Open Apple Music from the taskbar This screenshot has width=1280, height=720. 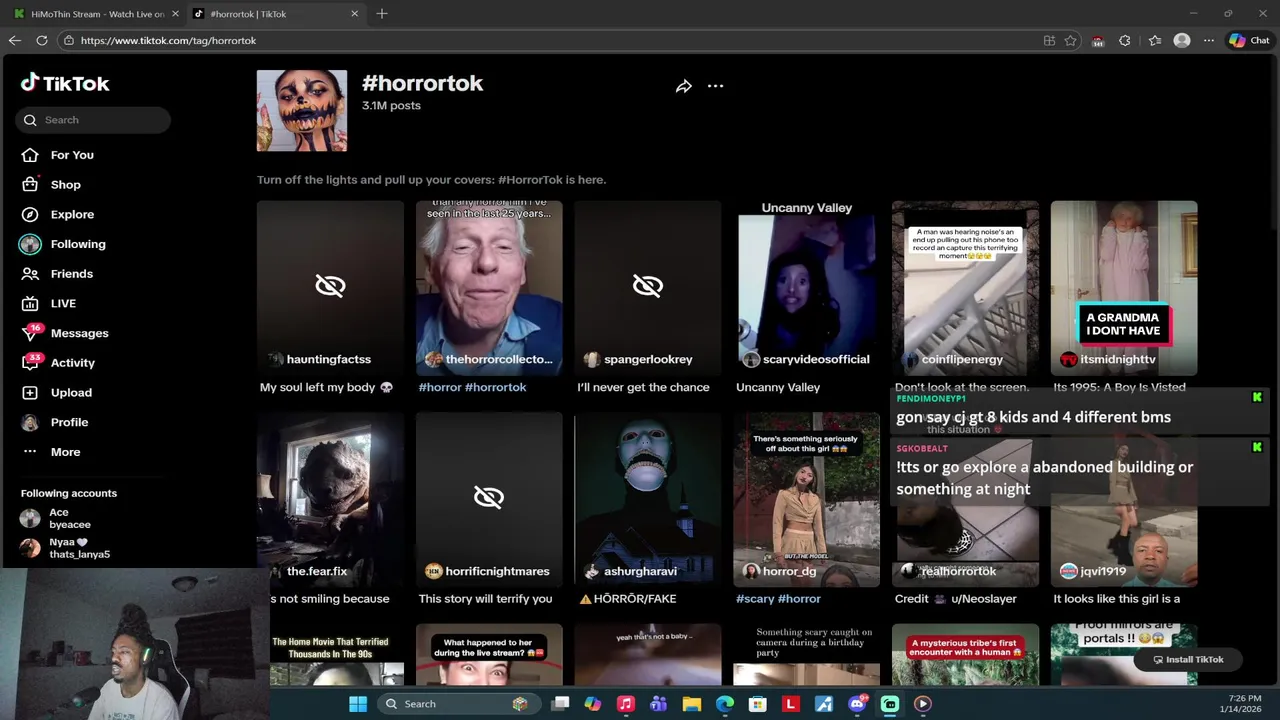[x=626, y=704]
